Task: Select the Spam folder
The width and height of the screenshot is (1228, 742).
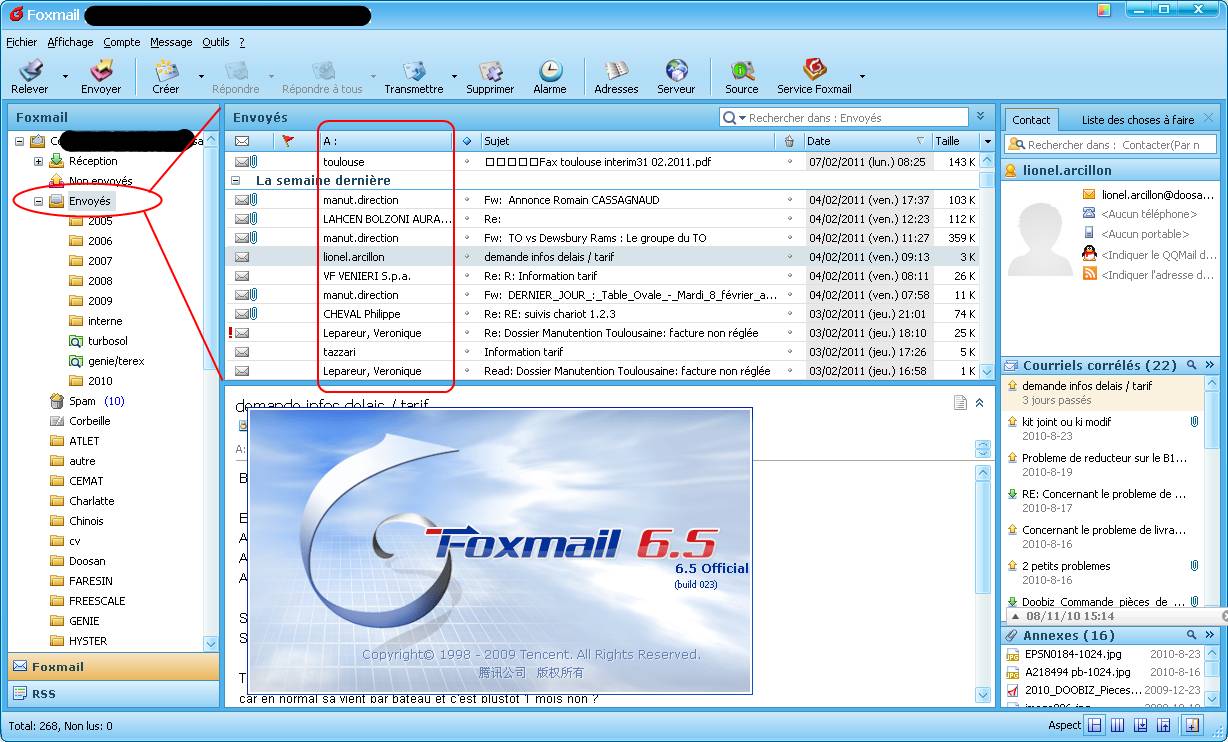Action: click(82, 401)
